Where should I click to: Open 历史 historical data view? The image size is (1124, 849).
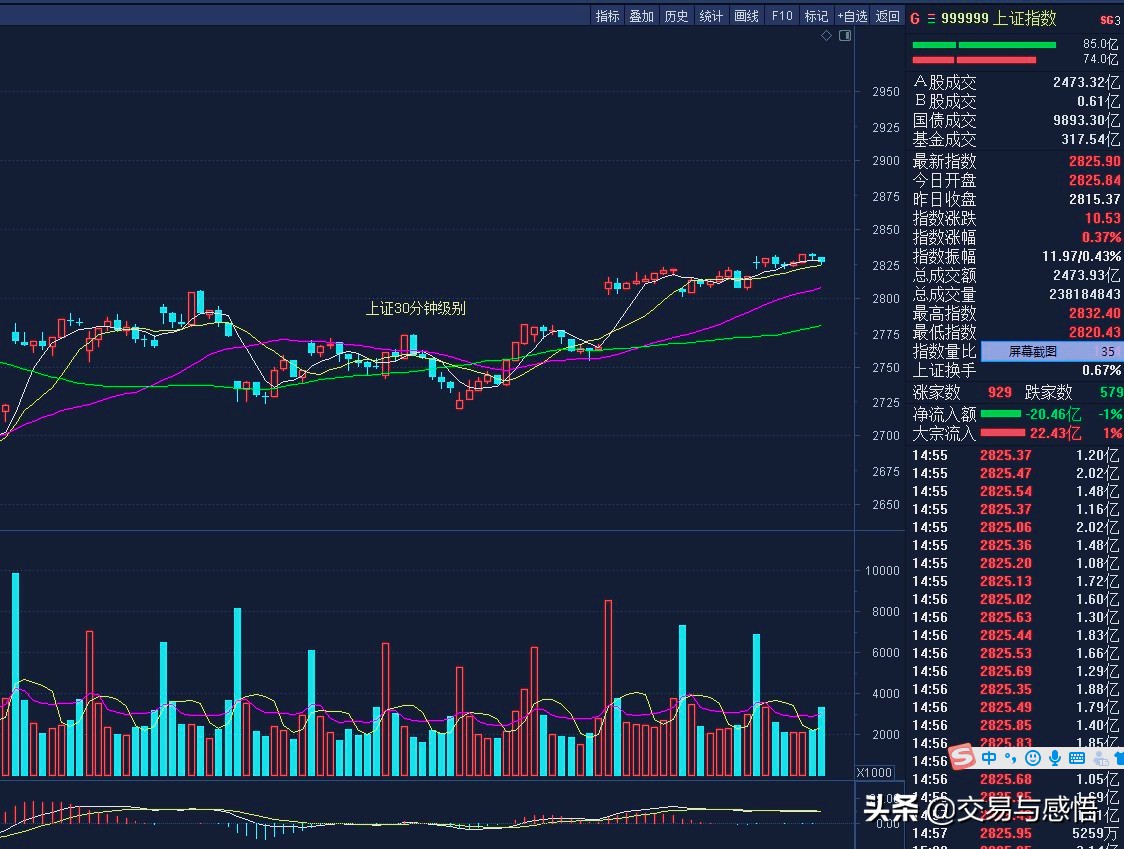[x=676, y=16]
